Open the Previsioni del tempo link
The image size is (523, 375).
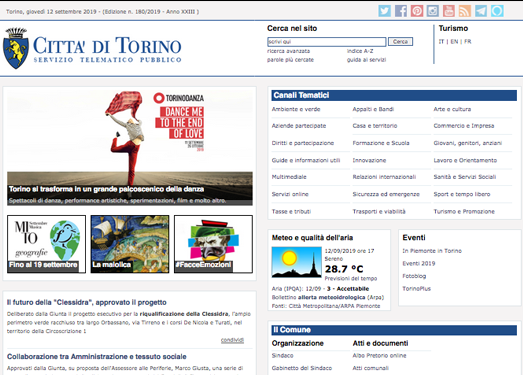351,279
